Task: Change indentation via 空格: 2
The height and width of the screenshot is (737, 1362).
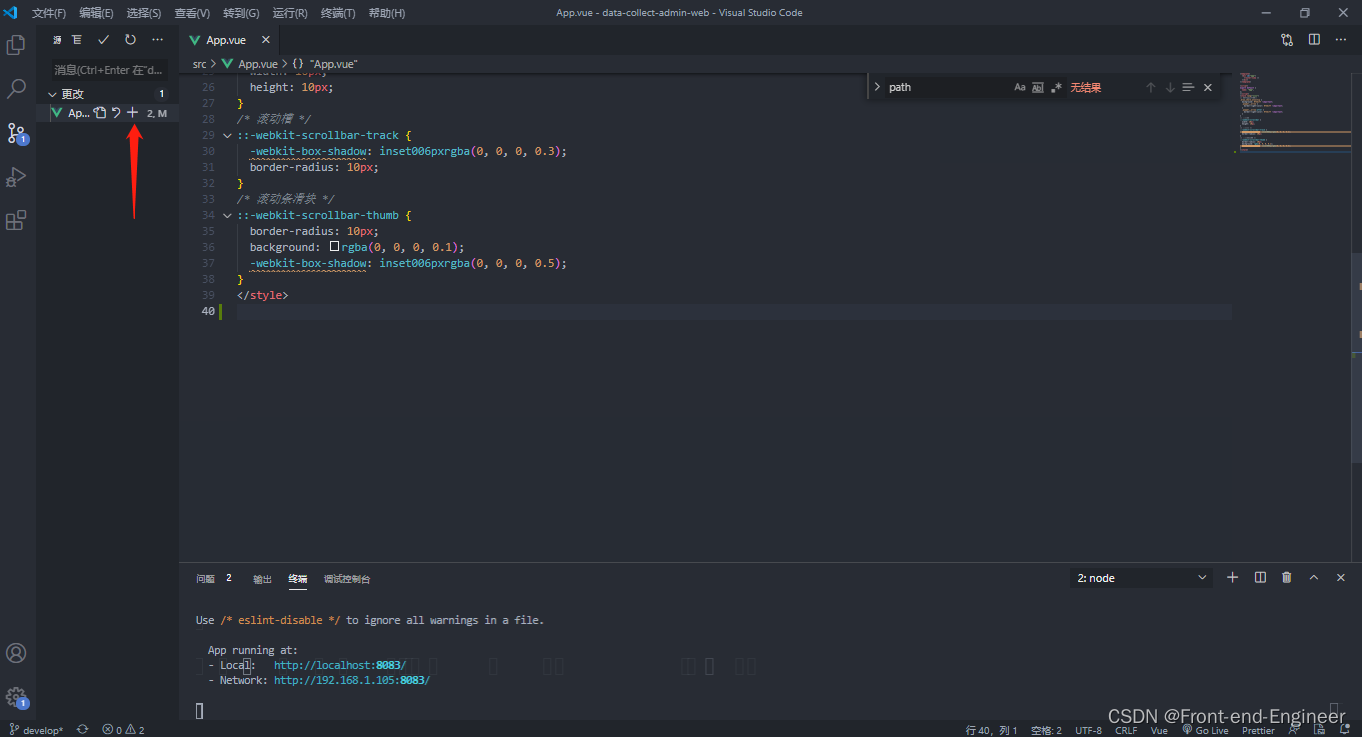Action: pyautogui.click(x=1046, y=730)
